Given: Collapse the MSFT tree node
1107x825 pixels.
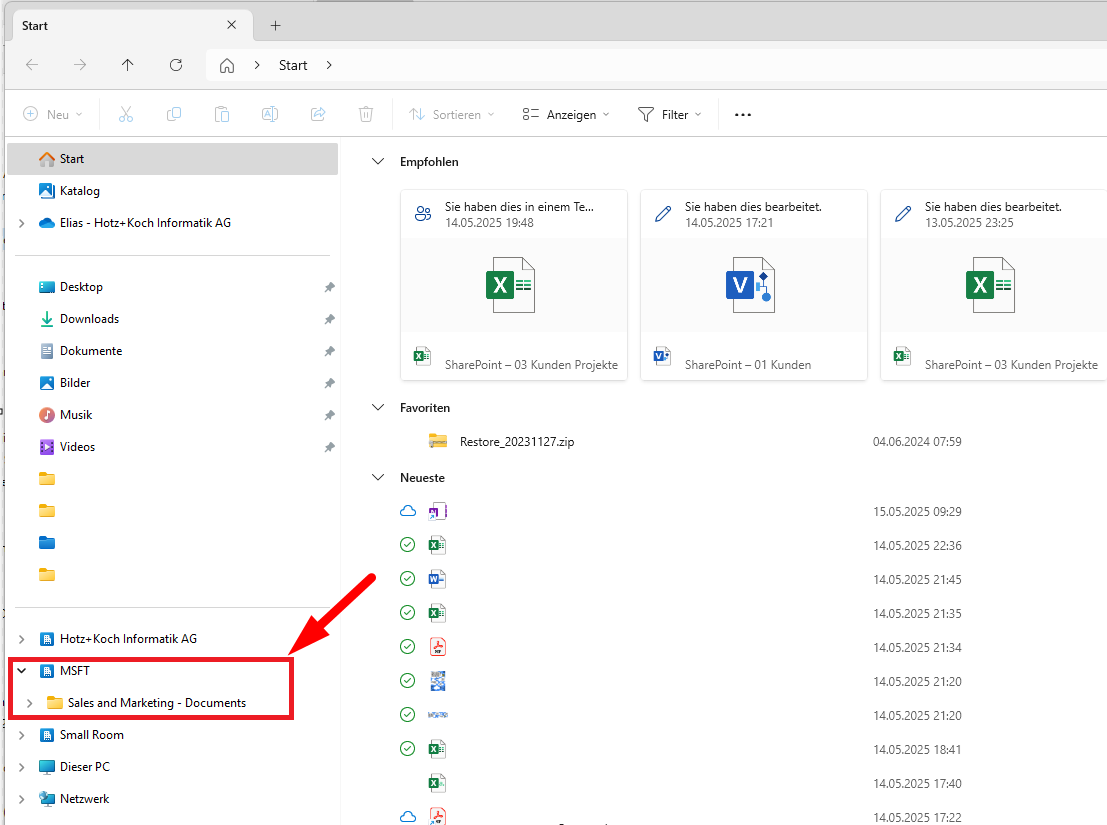Looking at the screenshot, I should coord(22,671).
